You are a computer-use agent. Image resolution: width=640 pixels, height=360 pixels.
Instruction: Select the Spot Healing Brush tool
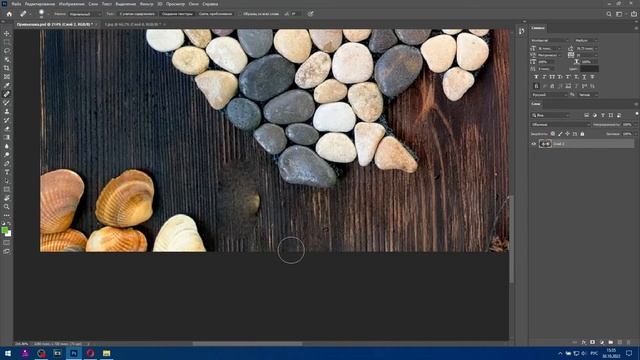(7, 94)
